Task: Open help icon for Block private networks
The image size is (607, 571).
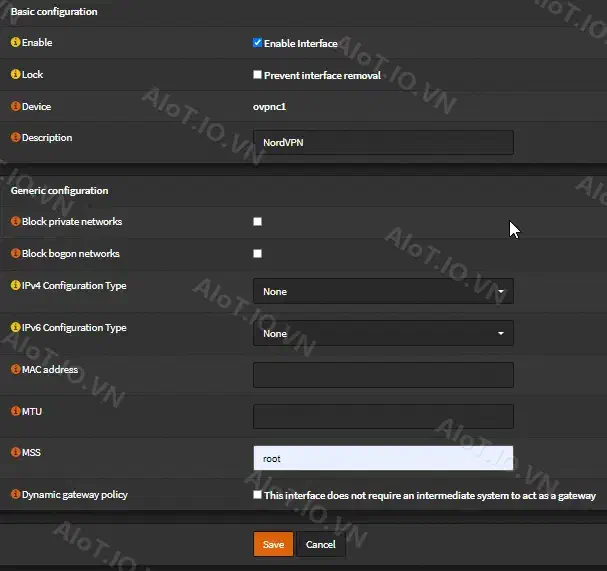Action: (15, 221)
